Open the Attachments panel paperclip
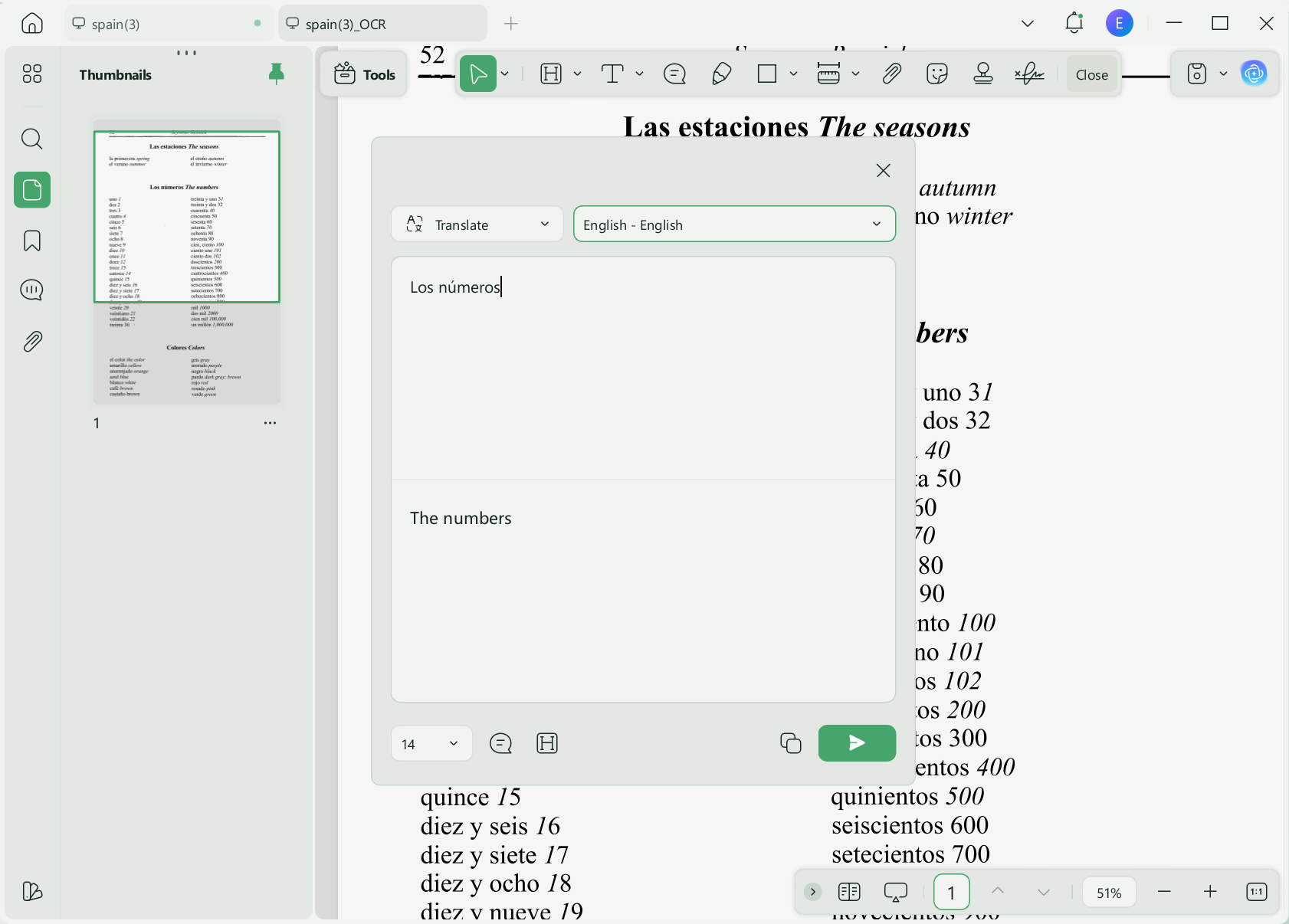The width and height of the screenshot is (1289, 924). pyautogui.click(x=32, y=341)
